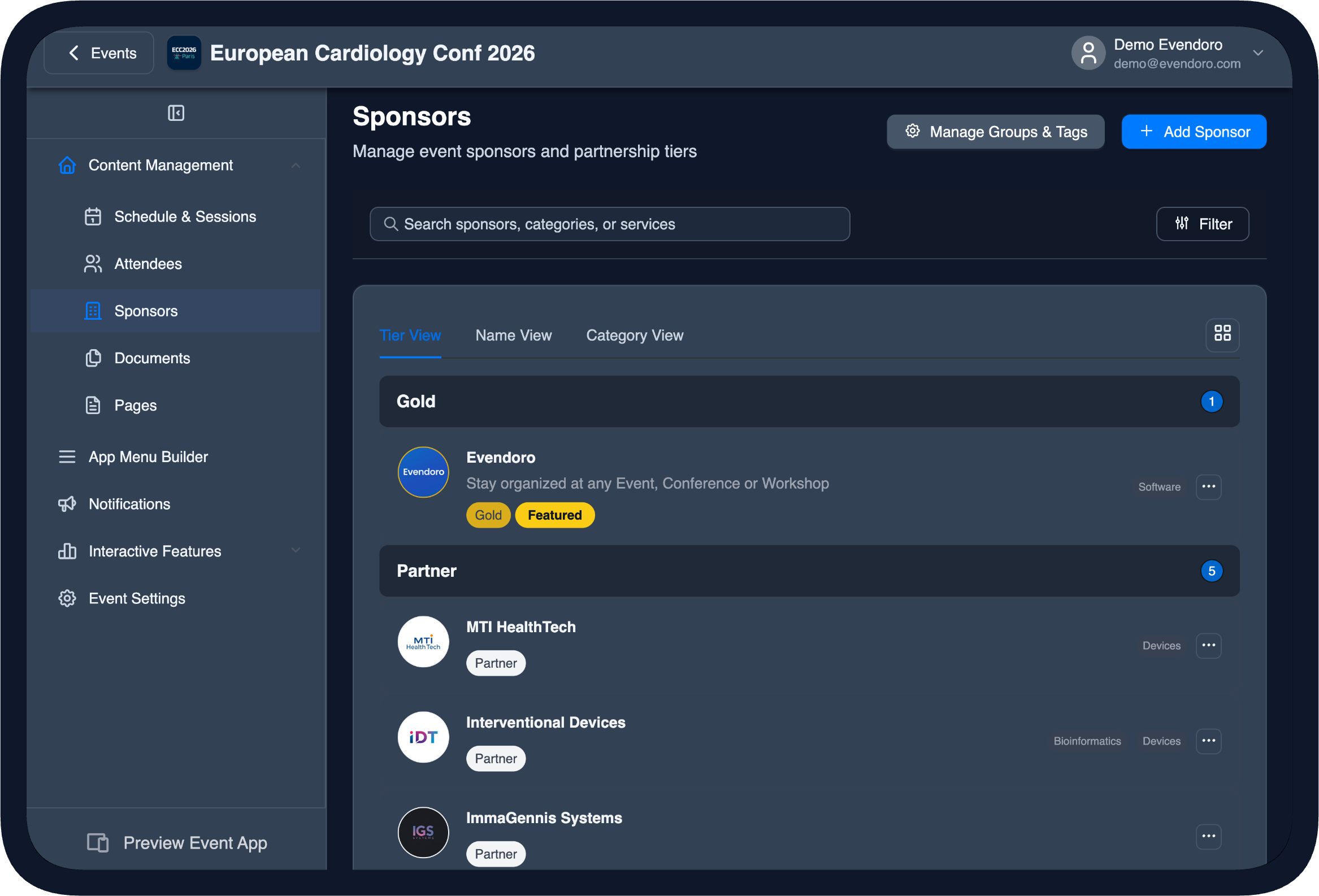Collapse the Partner tier header
1319x896 pixels.
pyautogui.click(x=809, y=571)
